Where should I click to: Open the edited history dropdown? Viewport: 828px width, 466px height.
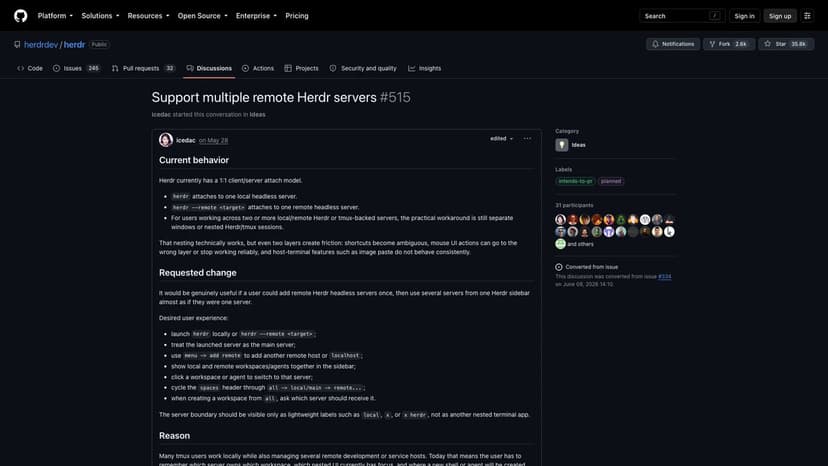click(501, 138)
